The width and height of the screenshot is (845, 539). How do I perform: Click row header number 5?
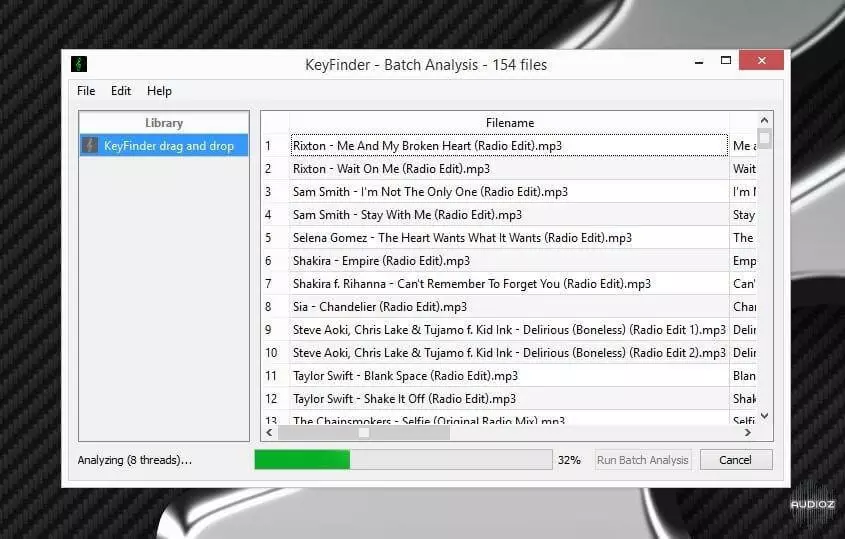pyautogui.click(x=269, y=238)
